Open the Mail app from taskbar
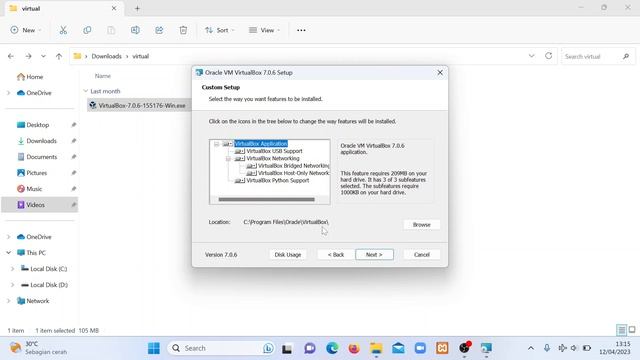This screenshot has width=640, height=360. (x=398, y=348)
